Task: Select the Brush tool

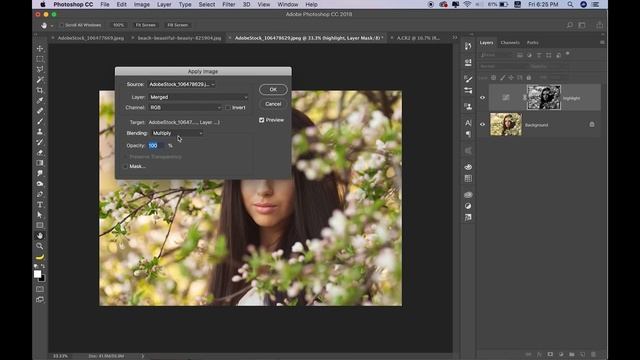Action: (40, 121)
